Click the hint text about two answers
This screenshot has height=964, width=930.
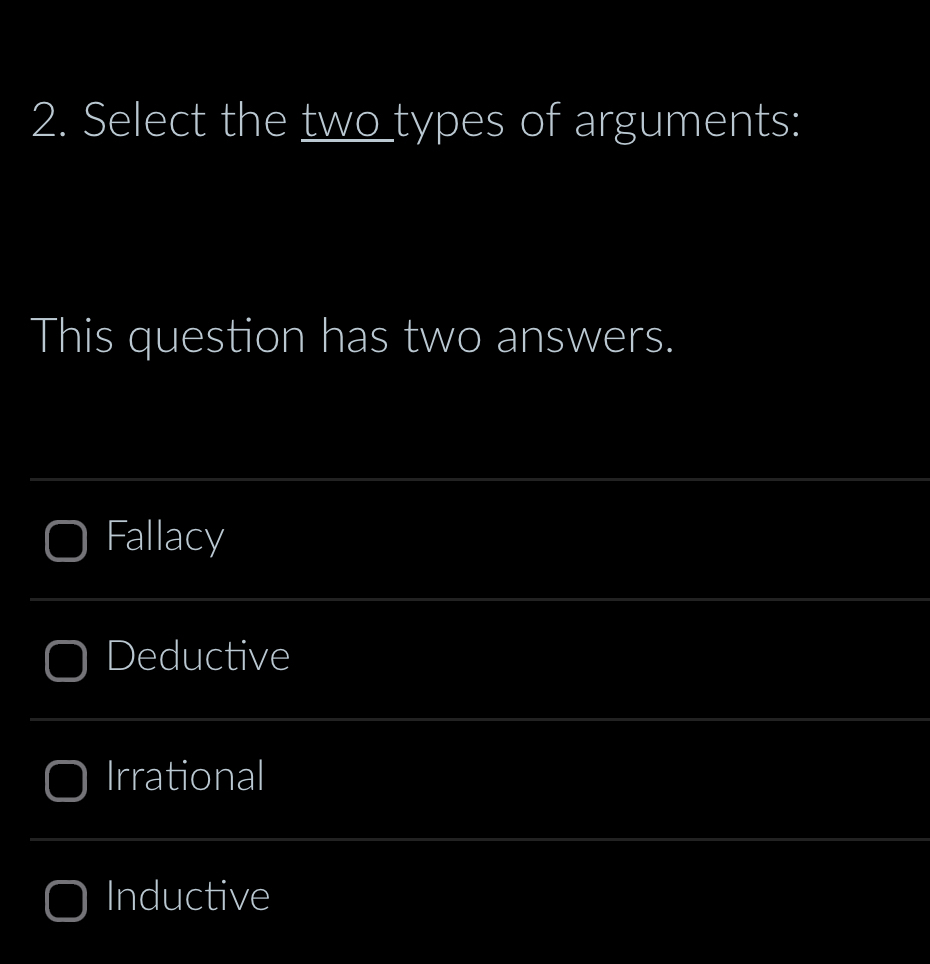point(352,337)
